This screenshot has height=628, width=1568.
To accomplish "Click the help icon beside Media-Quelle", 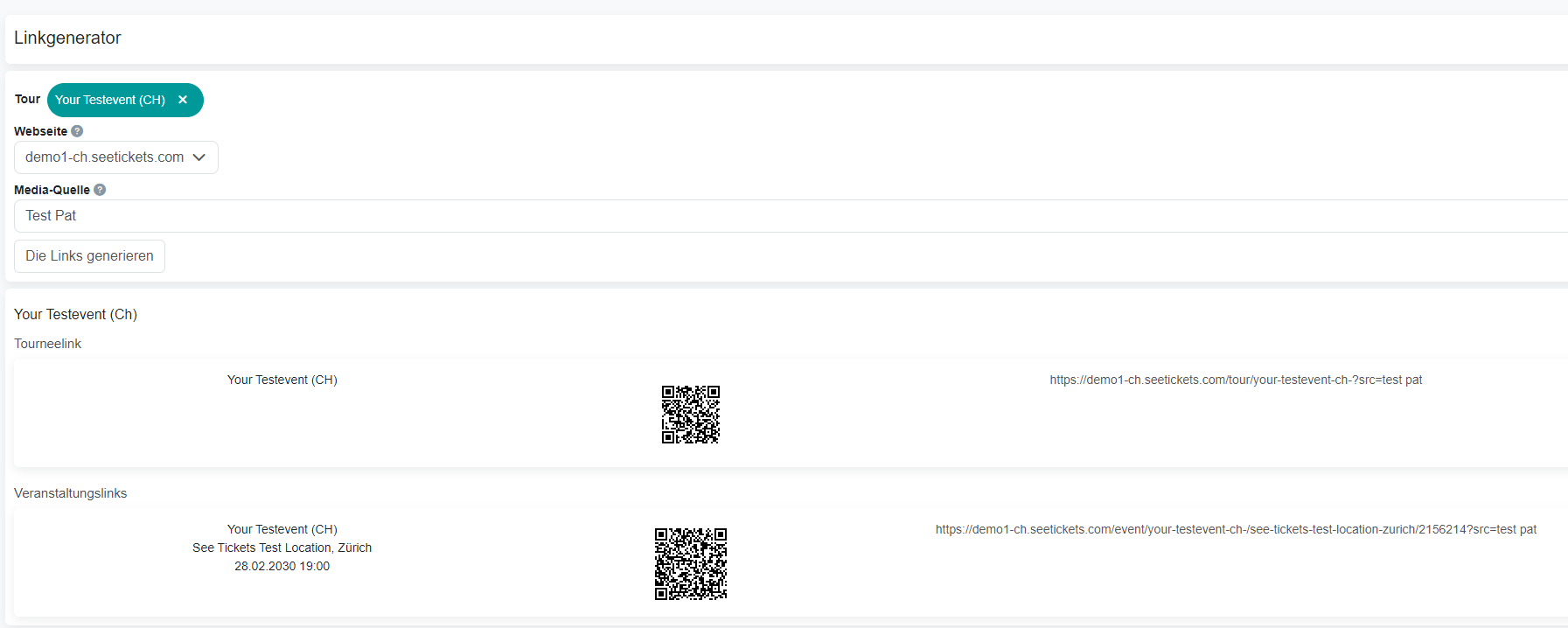I will click(x=100, y=190).
